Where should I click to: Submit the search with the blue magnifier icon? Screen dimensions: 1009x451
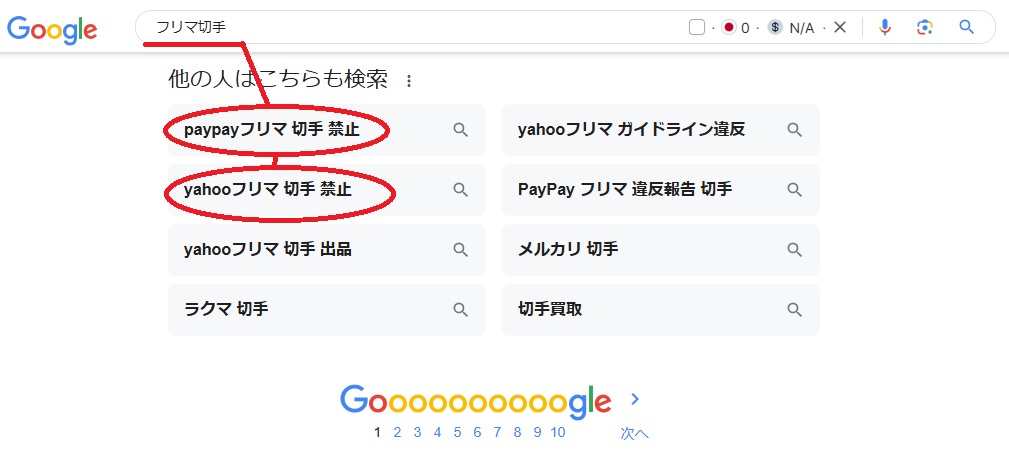click(966, 27)
